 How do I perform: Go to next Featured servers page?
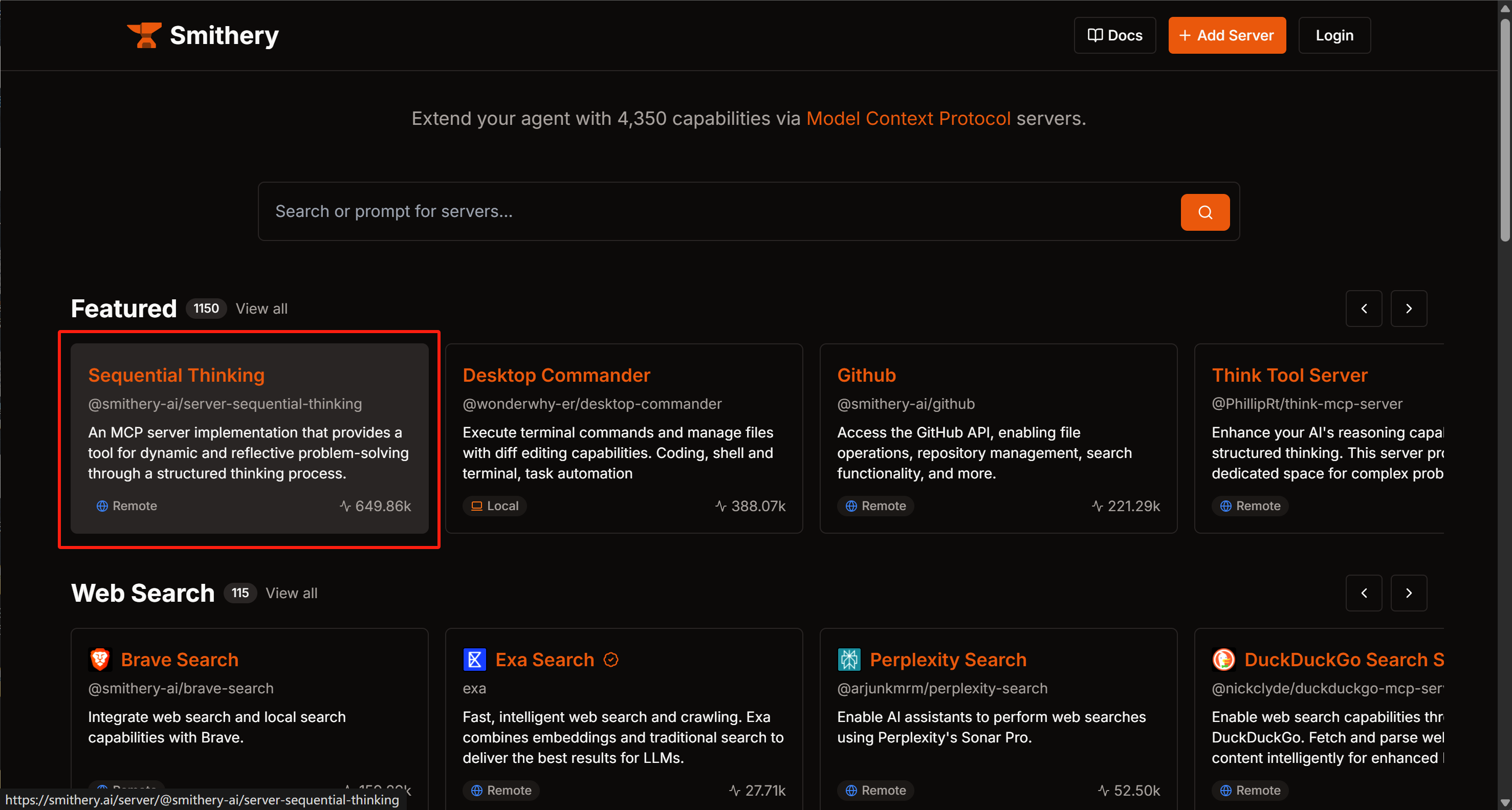[x=1408, y=309]
